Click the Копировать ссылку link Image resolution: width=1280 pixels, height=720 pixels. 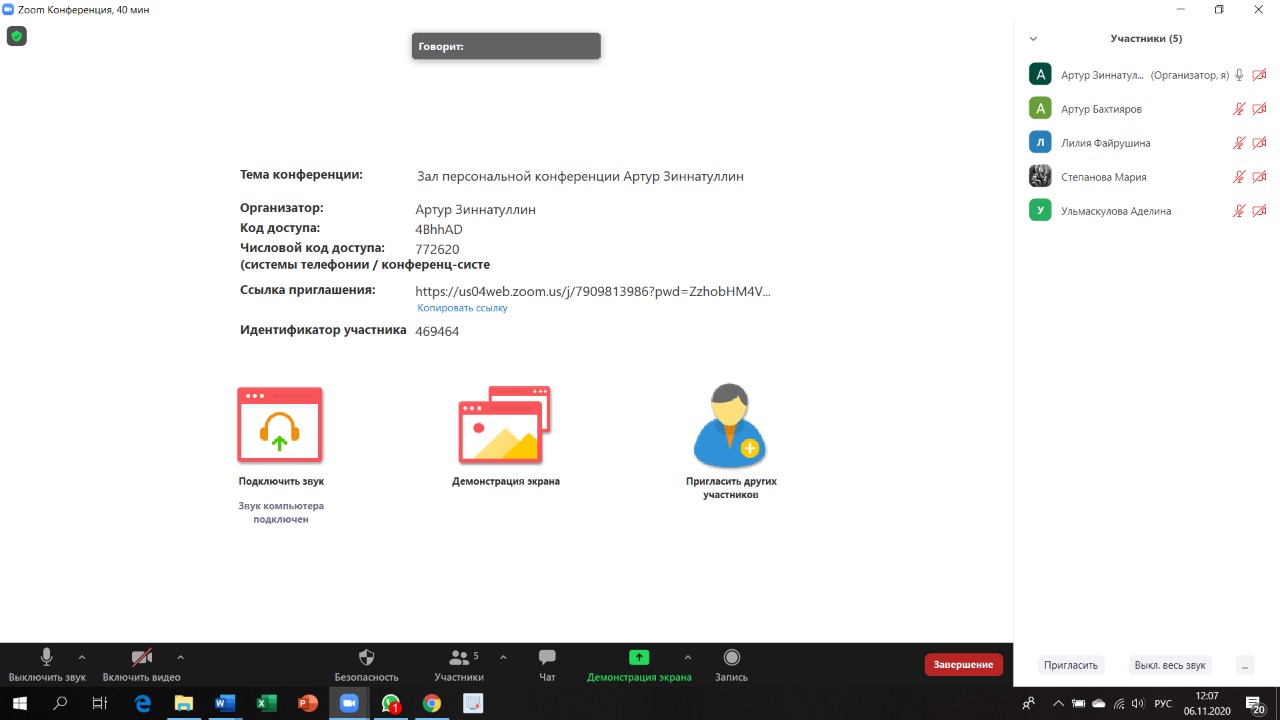point(462,308)
